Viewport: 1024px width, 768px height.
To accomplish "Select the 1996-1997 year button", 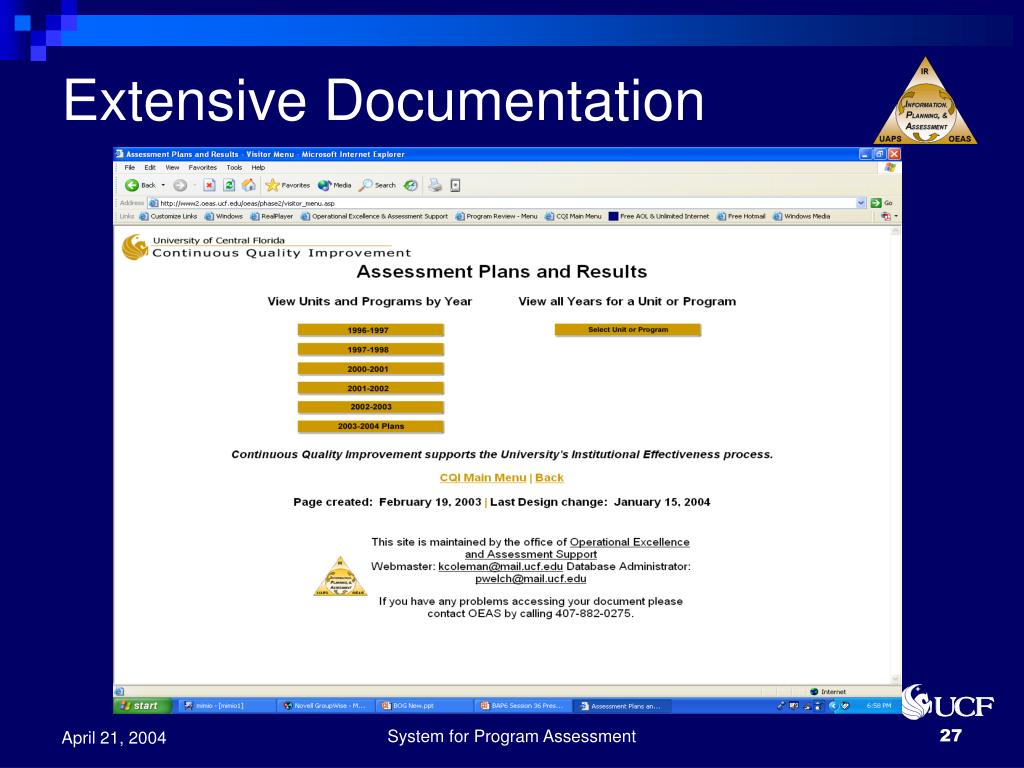I will tap(370, 330).
